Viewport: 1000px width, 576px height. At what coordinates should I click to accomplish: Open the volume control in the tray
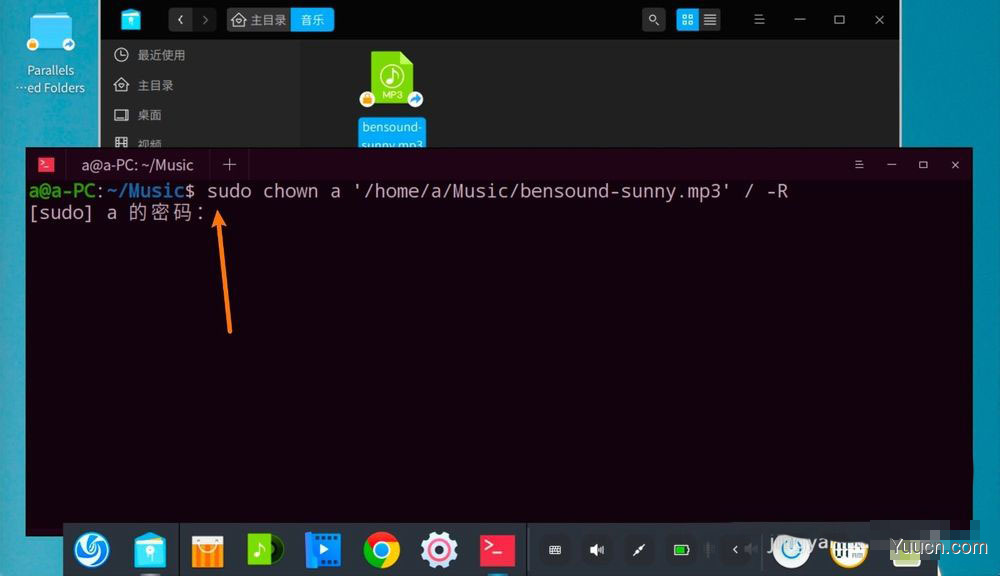pyautogui.click(x=597, y=549)
